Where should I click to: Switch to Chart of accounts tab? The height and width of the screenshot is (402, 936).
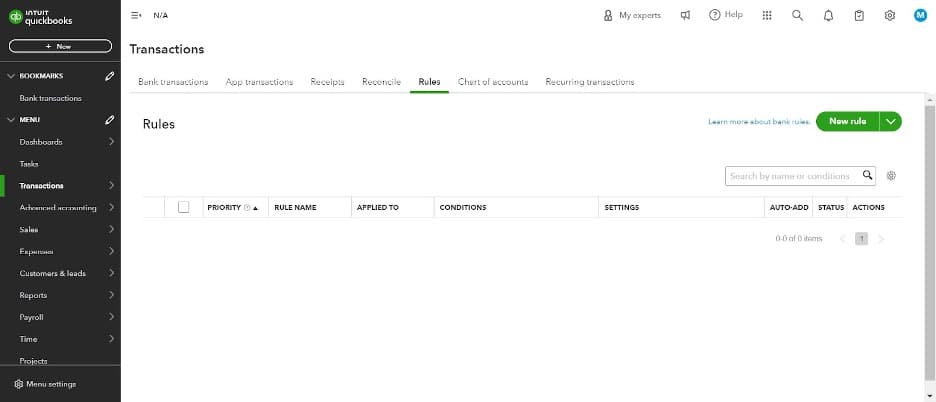click(492, 82)
